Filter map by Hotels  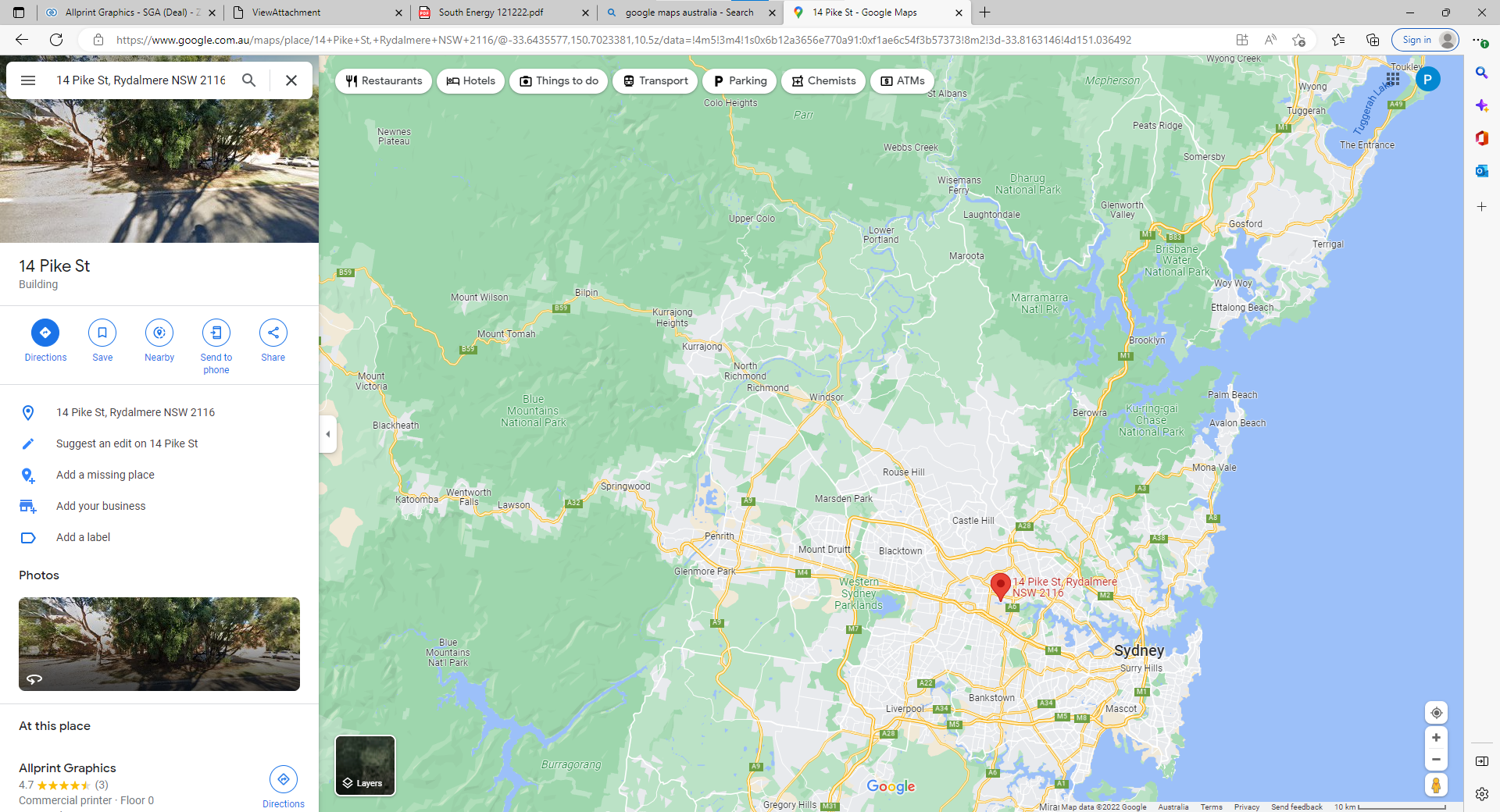click(x=470, y=81)
